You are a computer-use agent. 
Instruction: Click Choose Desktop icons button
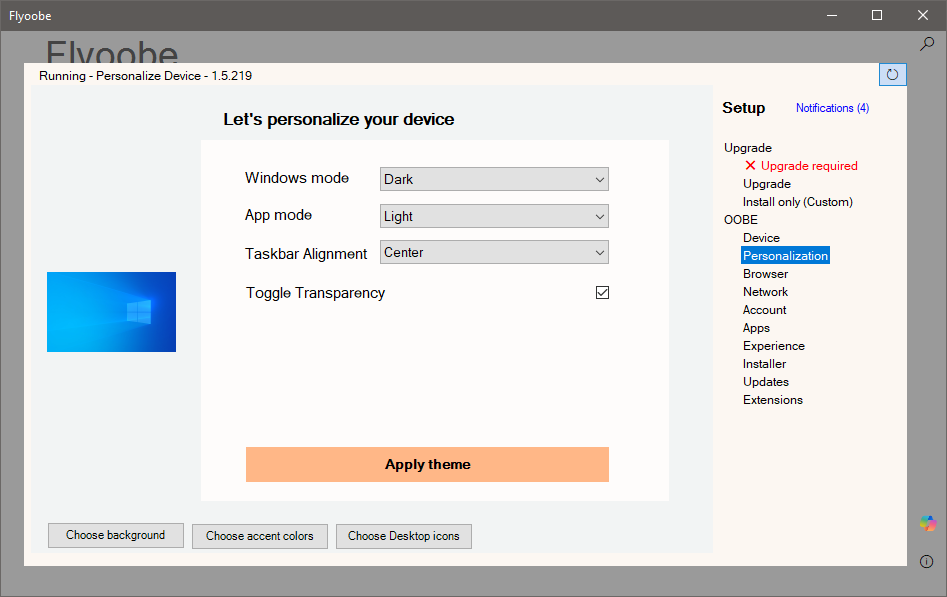click(403, 536)
